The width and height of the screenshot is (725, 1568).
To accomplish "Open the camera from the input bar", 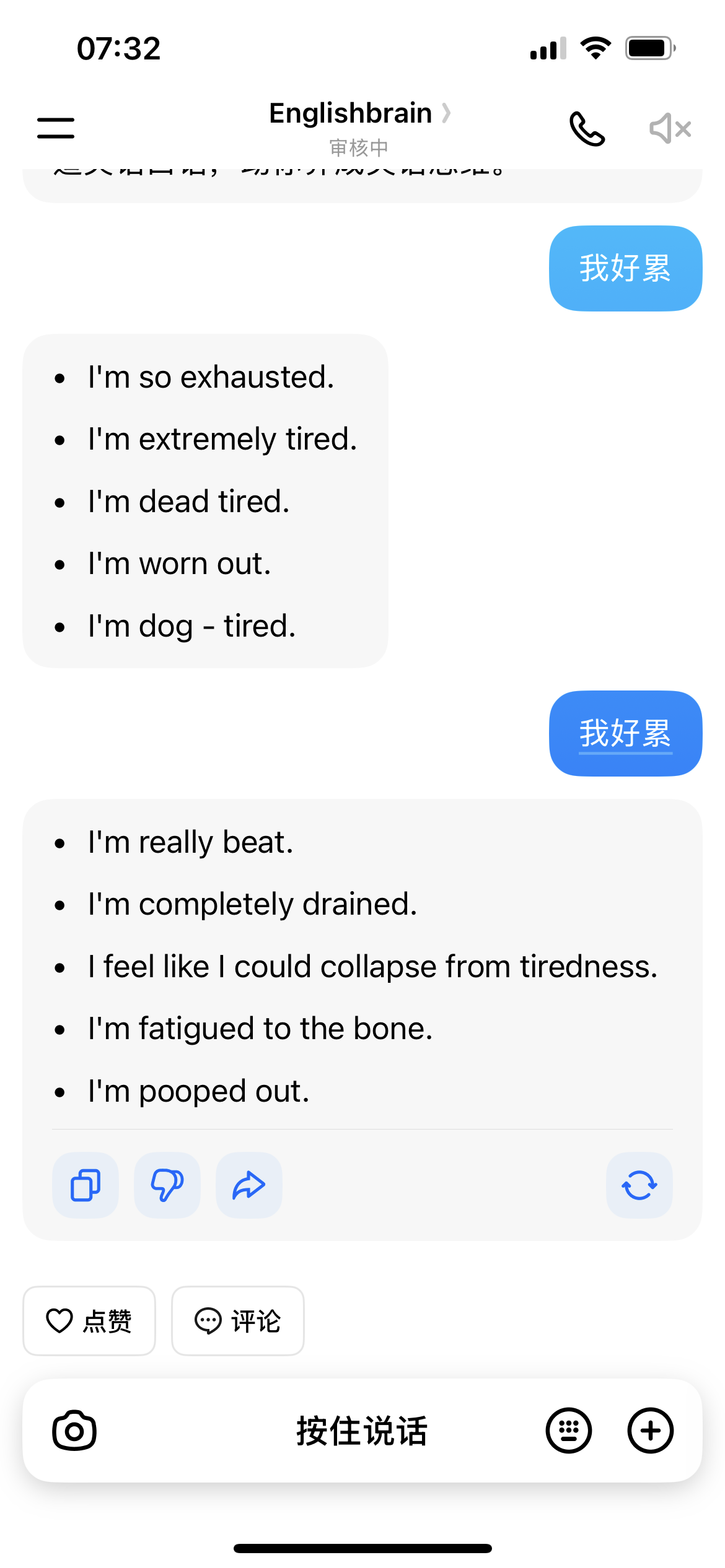I will (x=74, y=1431).
